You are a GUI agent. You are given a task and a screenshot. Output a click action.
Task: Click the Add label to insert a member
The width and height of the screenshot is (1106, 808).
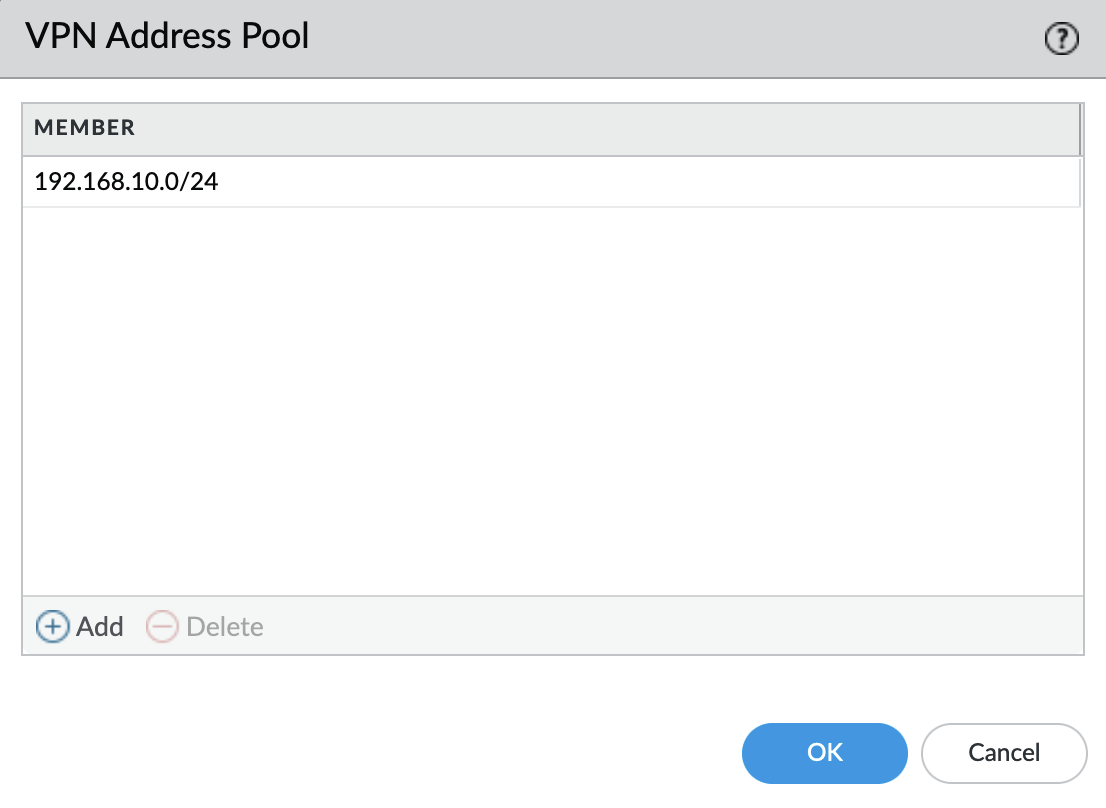pyautogui.click(x=99, y=627)
